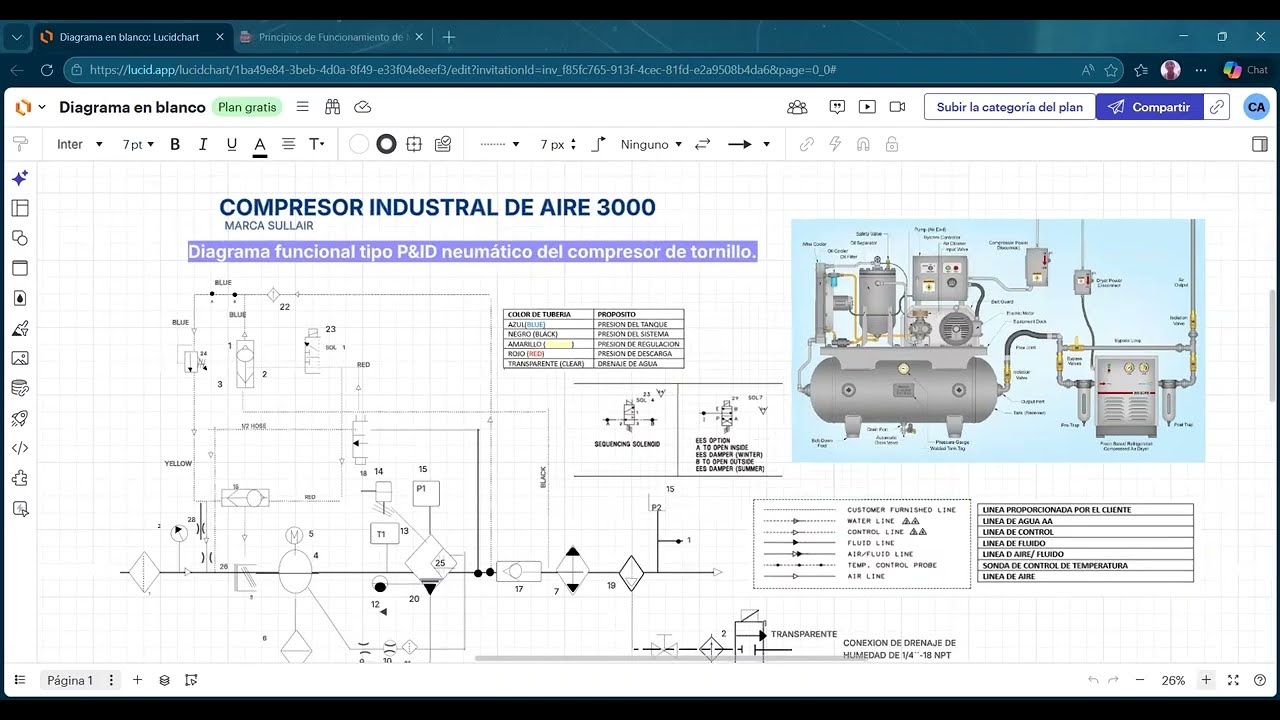Click the magnet snap toolbar icon
Screen dimensions: 1280x720
[863, 144]
